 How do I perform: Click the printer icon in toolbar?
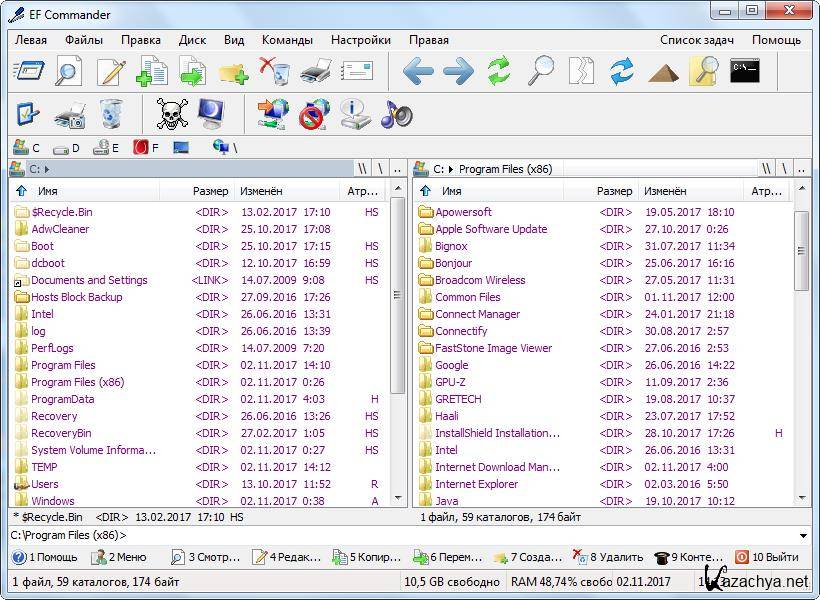315,71
